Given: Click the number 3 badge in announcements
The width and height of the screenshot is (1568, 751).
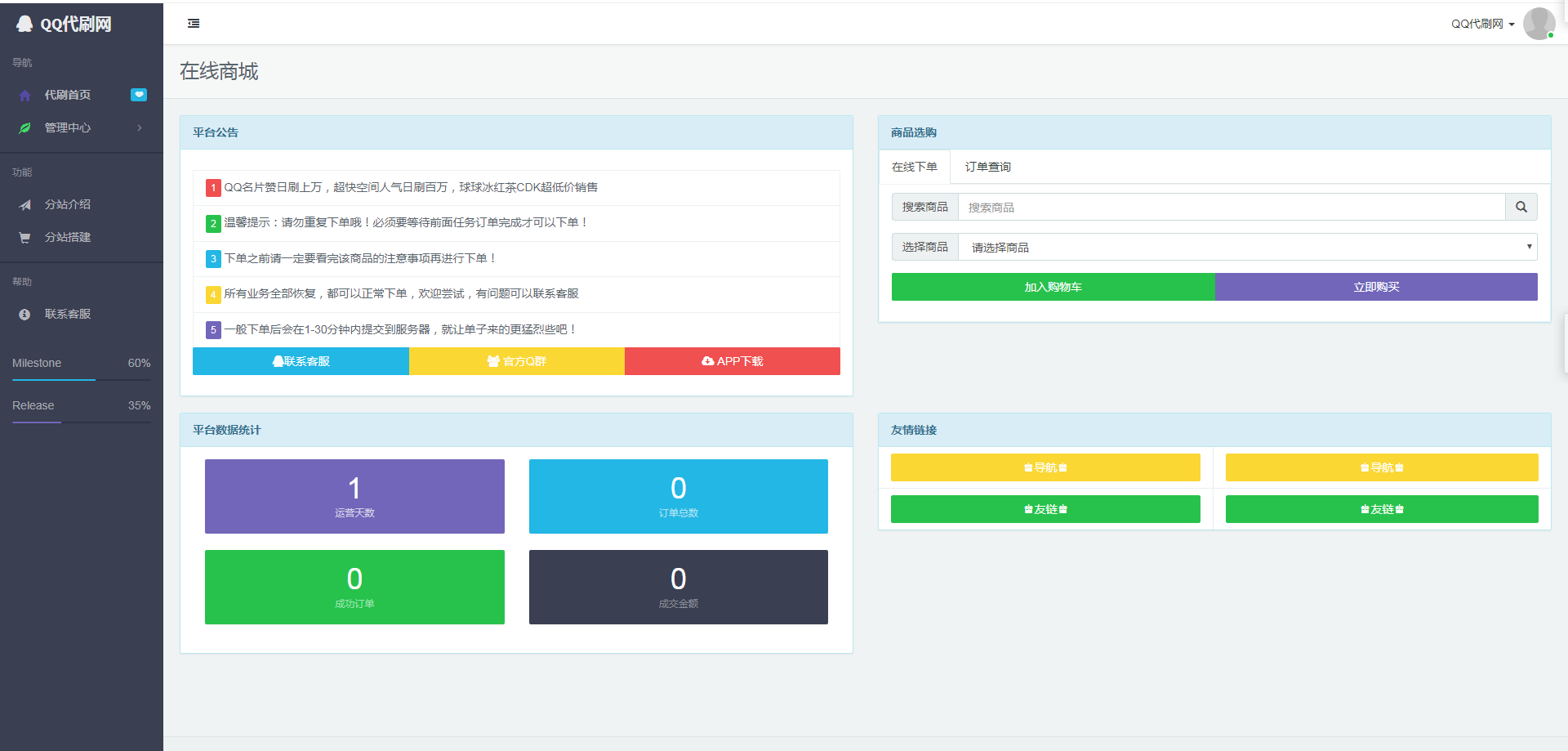Looking at the screenshot, I should tap(213, 259).
